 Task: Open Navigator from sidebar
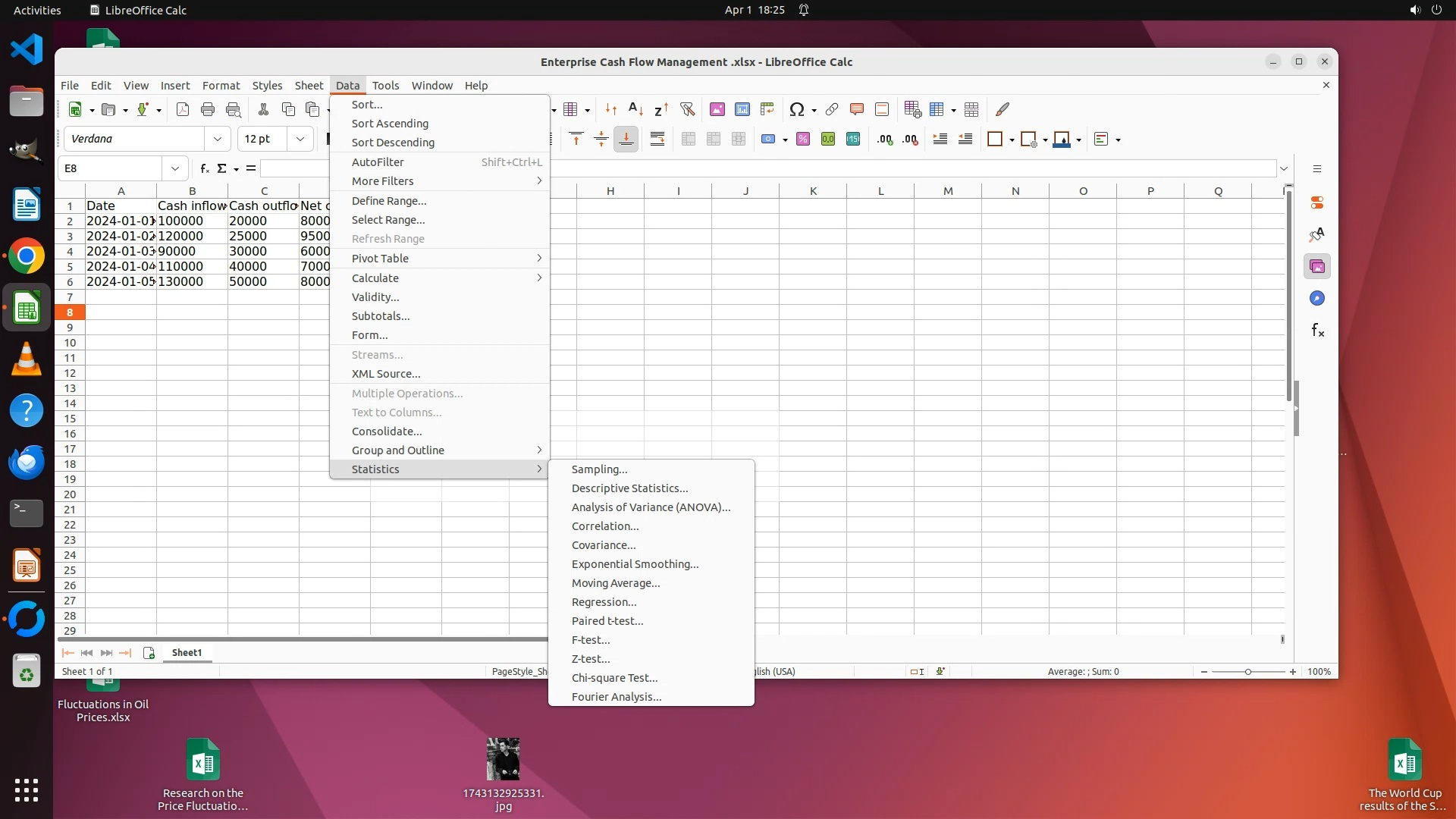pyautogui.click(x=1317, y=299)
